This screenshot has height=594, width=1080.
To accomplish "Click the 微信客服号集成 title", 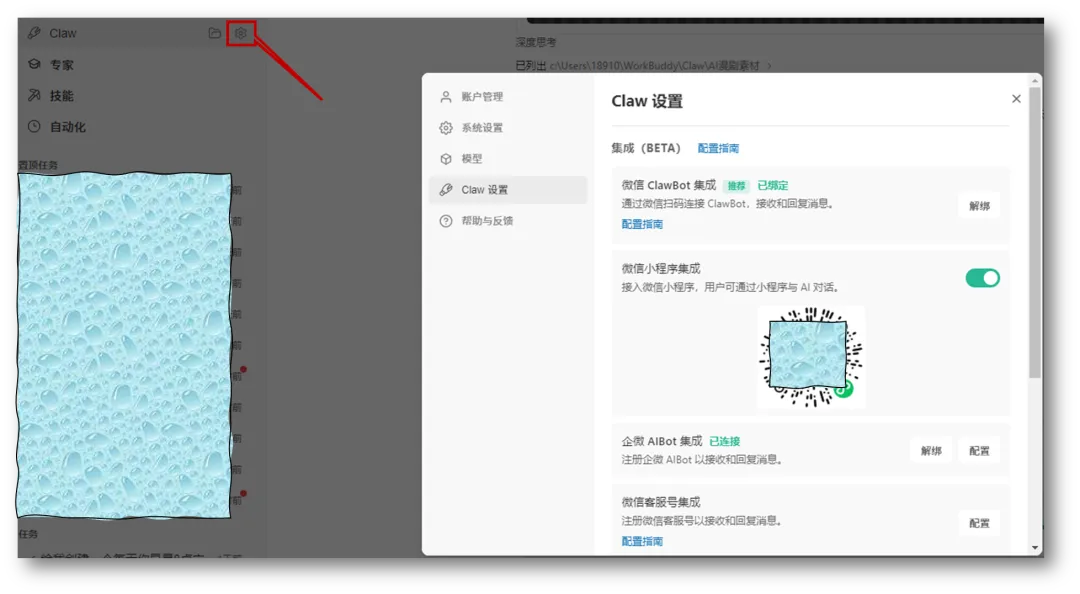I will tap(661, 502).
